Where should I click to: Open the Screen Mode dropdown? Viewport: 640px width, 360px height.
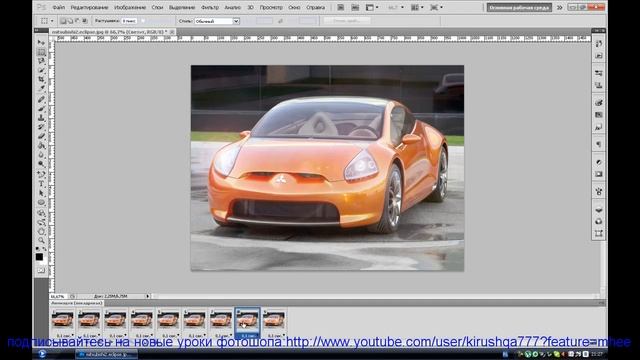click(436, 7)
